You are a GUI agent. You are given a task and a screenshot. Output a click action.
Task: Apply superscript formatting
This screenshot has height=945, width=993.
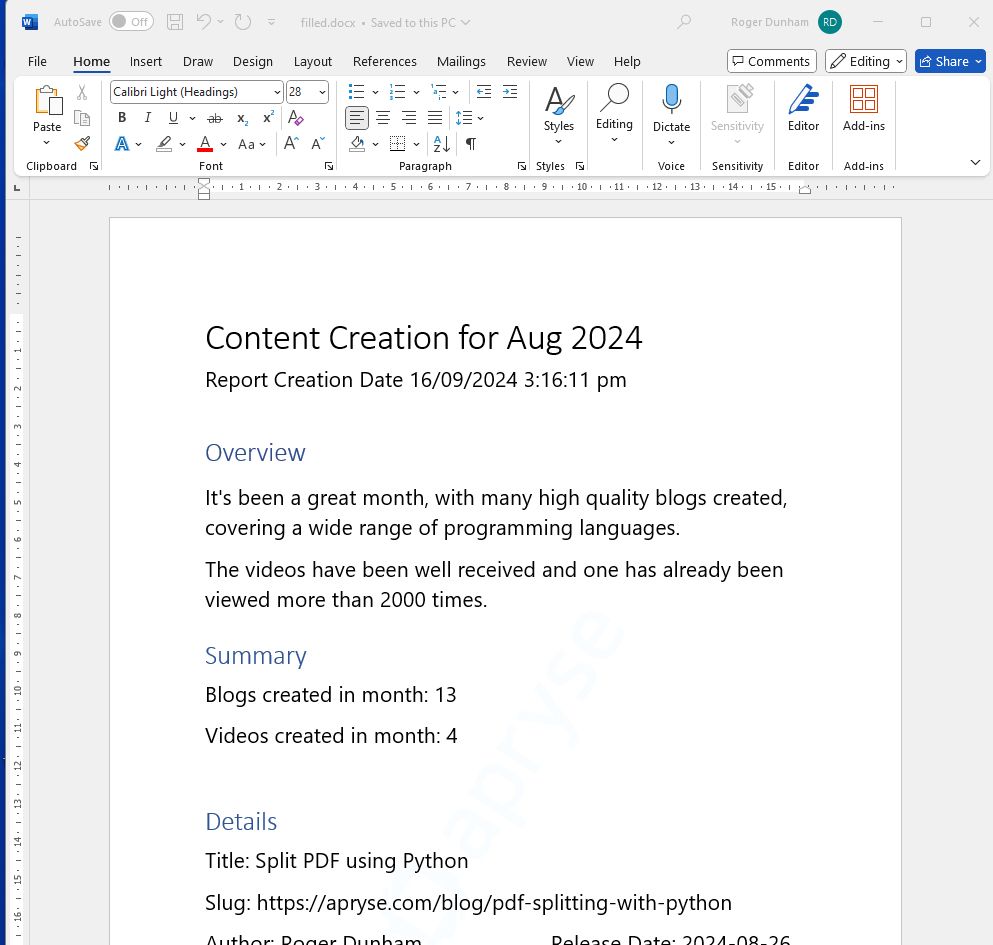point(268,118)
